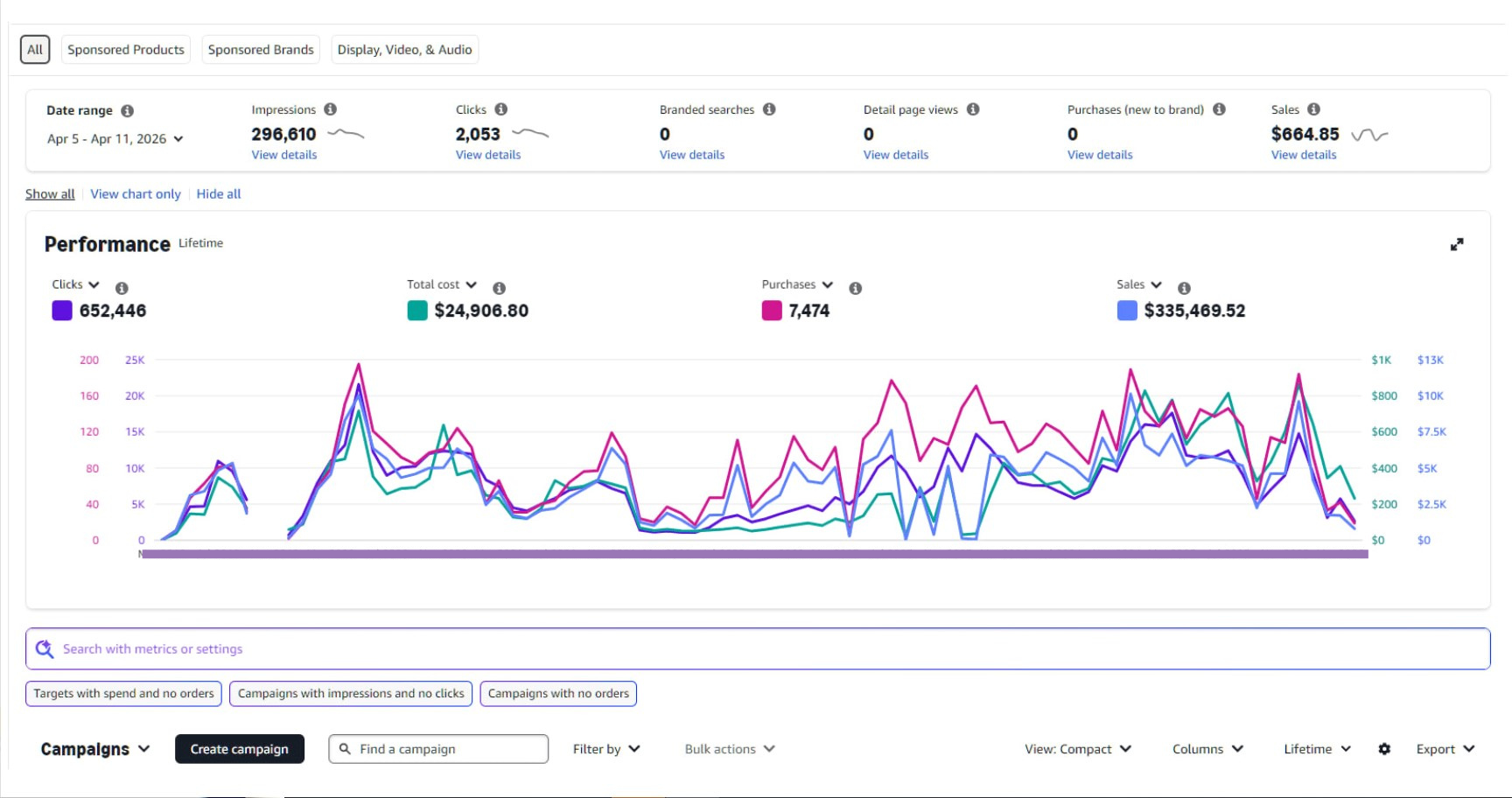Click teal Total cost color swatch
Screen dimensions: 1512x798
click(x=417, y=311)
